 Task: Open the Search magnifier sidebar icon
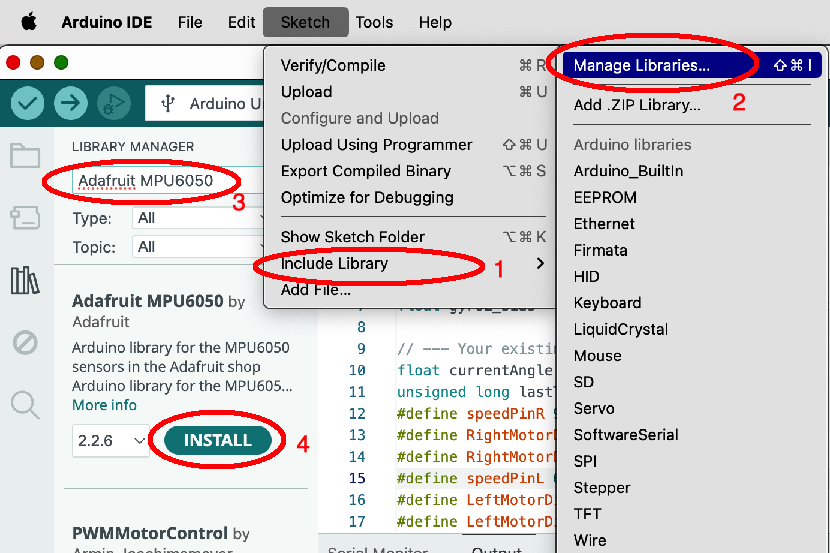(25, 405)
